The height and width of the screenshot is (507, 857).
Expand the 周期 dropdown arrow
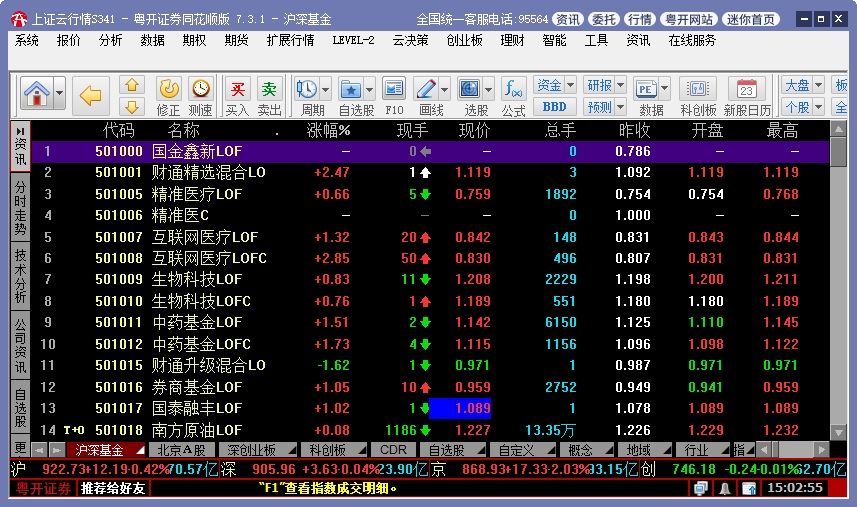click(326, 89)
